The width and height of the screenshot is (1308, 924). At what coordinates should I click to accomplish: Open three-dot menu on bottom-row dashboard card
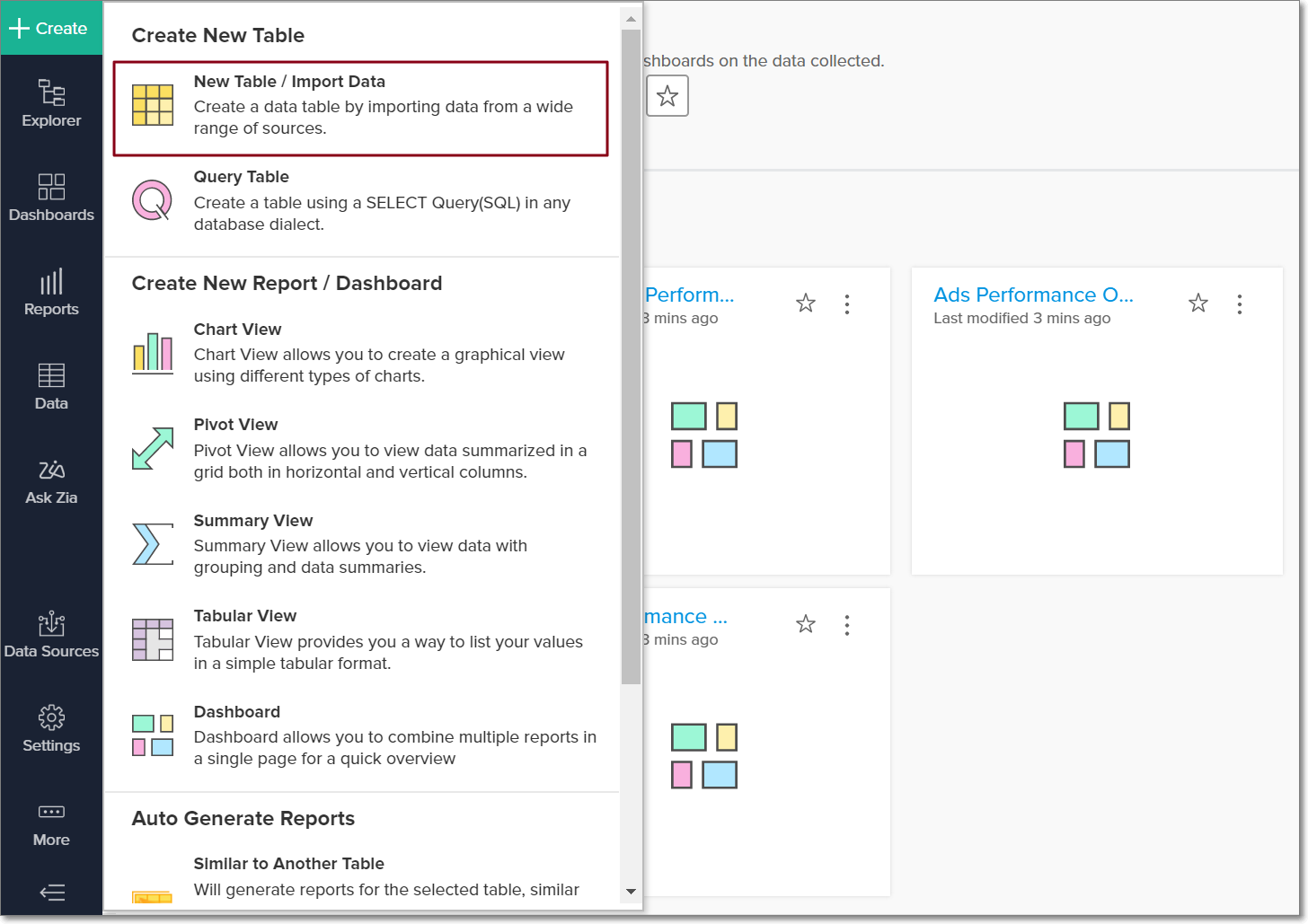point(847,625)
